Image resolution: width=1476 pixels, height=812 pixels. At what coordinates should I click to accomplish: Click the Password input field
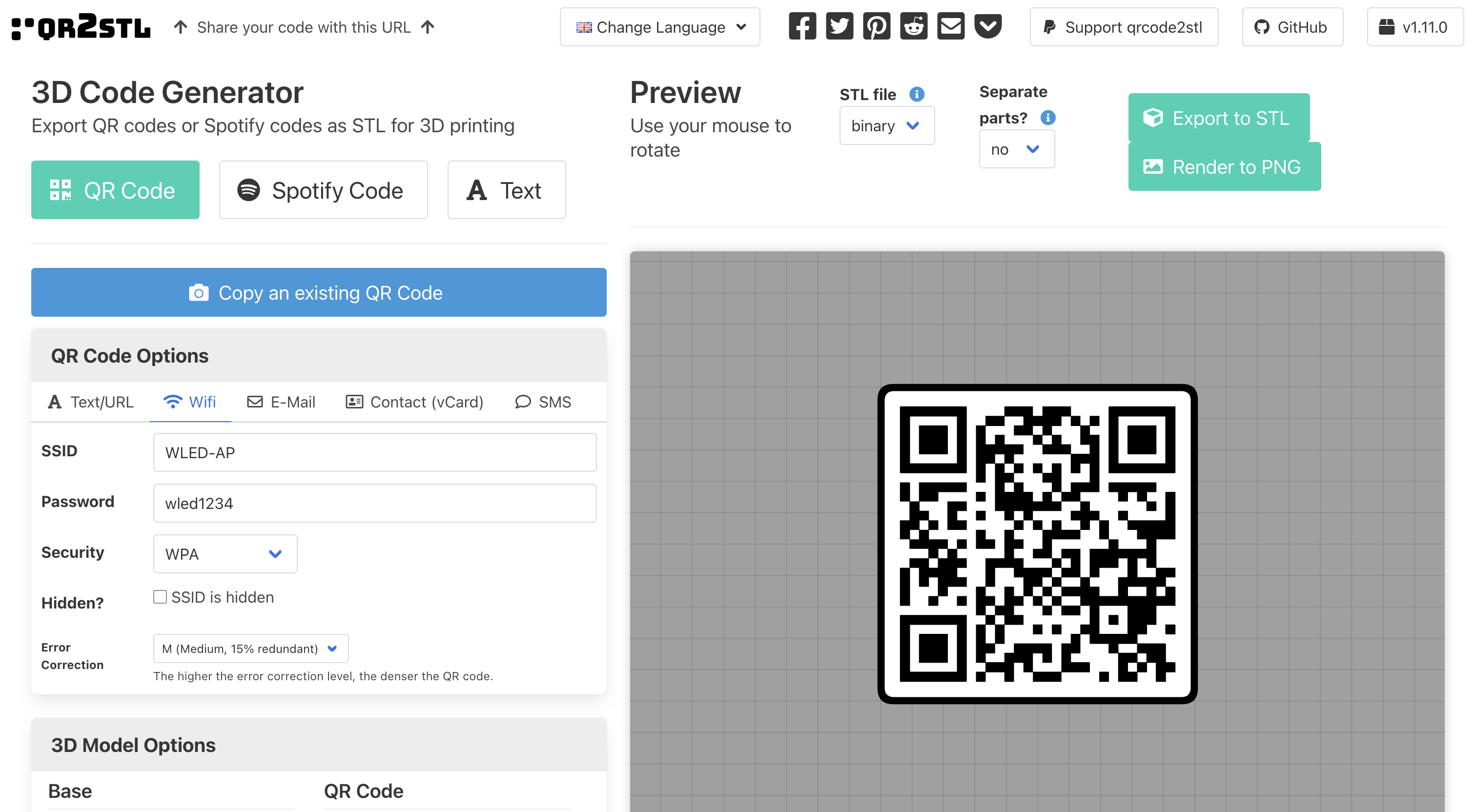pos(375,503)
